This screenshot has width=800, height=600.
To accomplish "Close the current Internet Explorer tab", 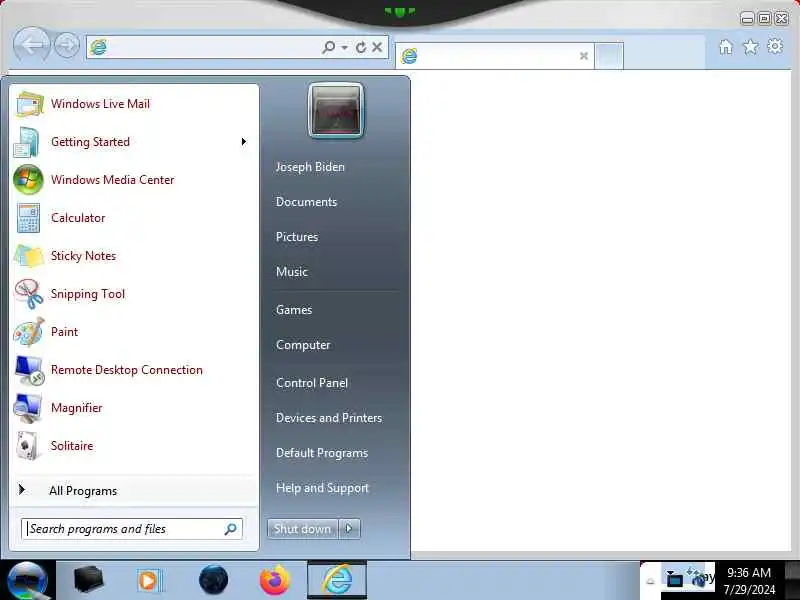I will click(x=584, y=56).
